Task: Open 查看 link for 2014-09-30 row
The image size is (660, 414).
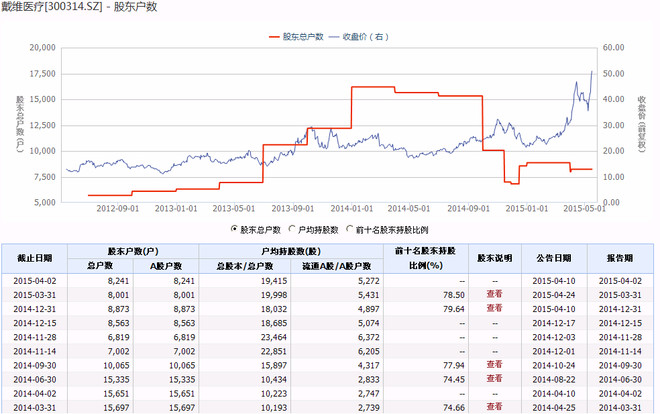Action: point(495,364)
